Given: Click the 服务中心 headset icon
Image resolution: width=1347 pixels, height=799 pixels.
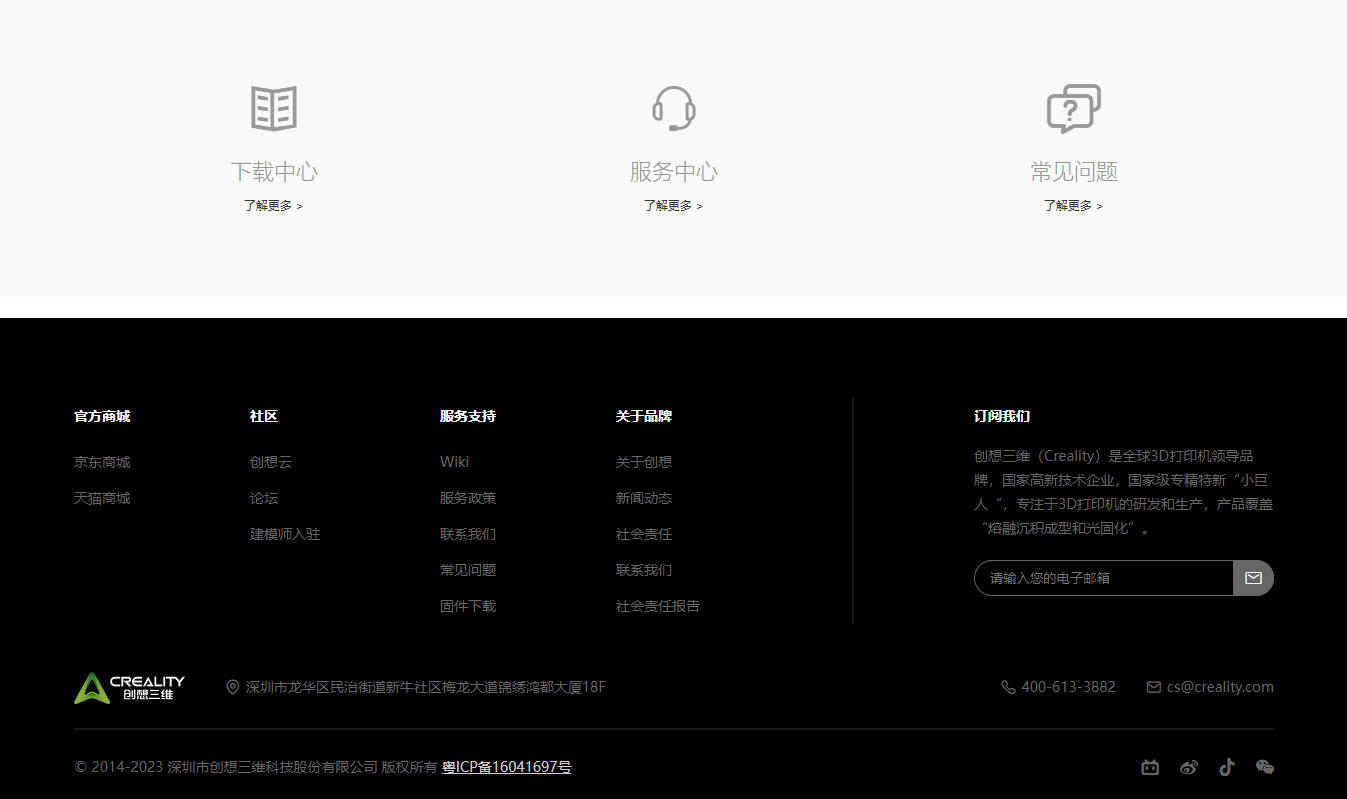Looking at the screenshot, I should coord(673,107).
